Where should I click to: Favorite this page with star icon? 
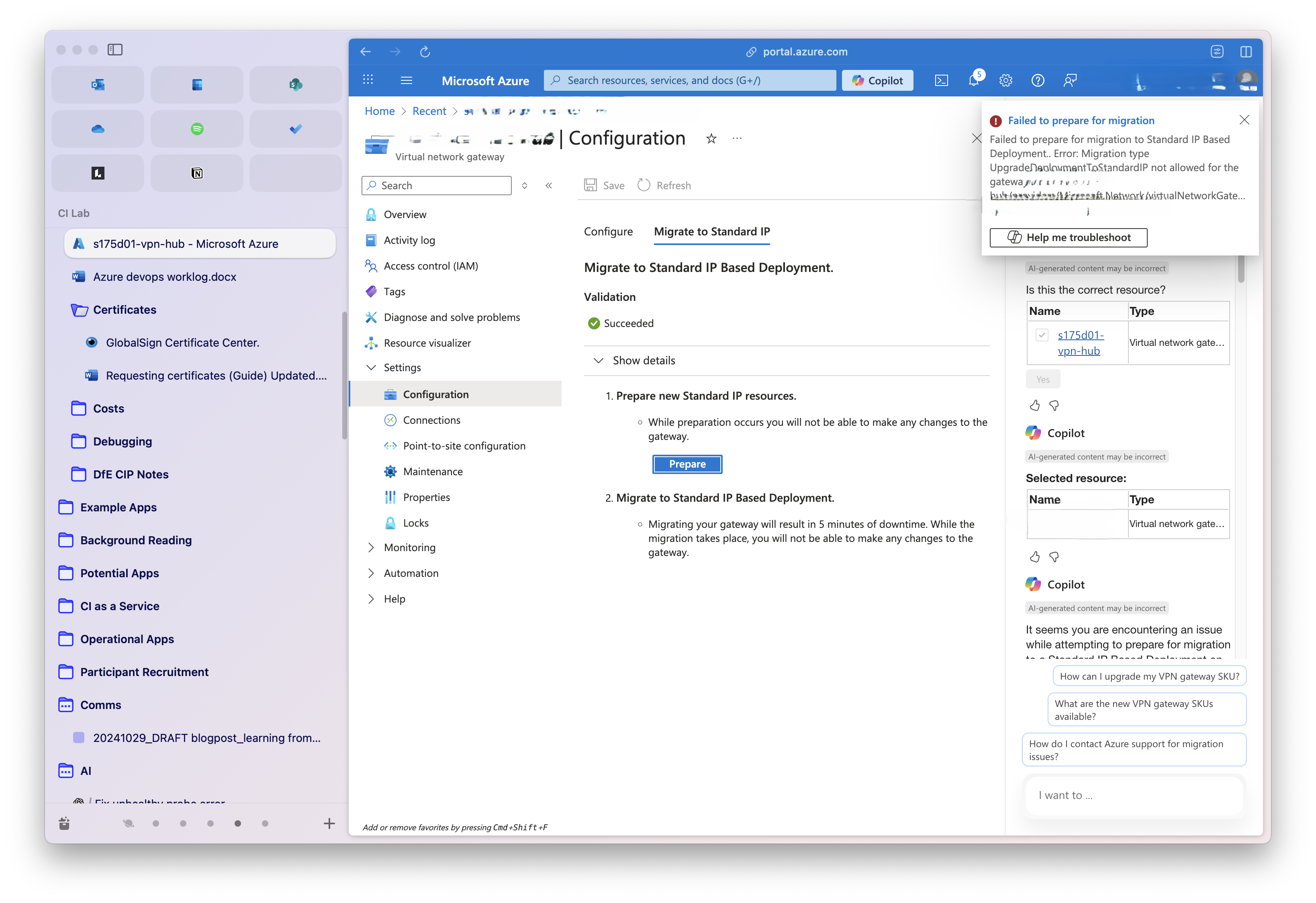pyautogui.click(x=711, y=139)
